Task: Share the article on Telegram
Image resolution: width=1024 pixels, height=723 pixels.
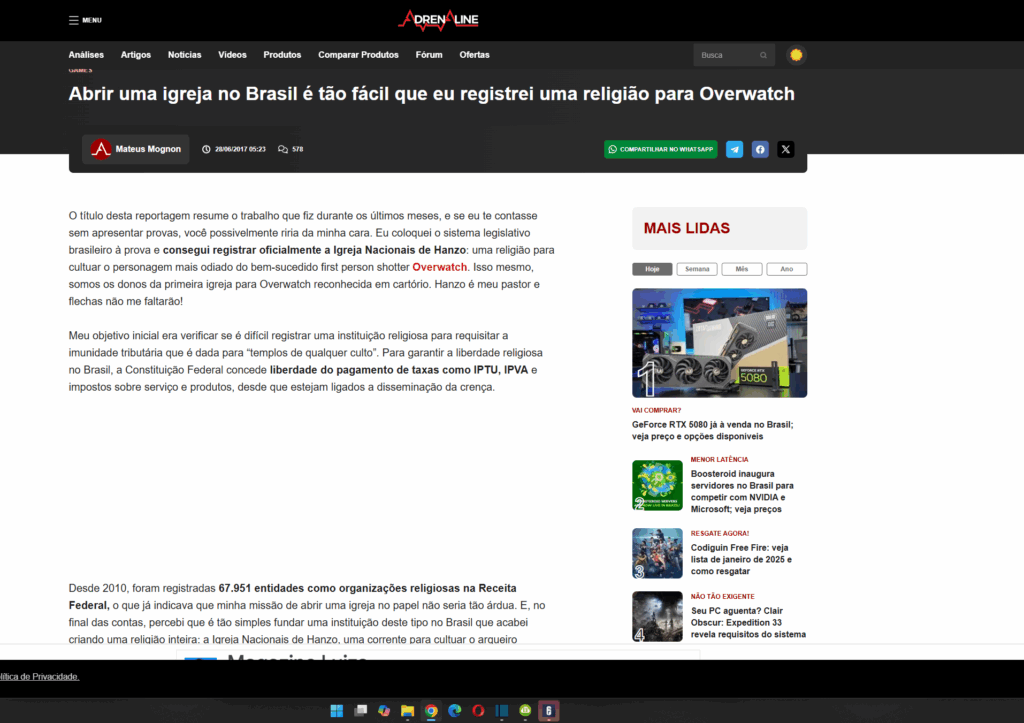Action: [735, 149]
